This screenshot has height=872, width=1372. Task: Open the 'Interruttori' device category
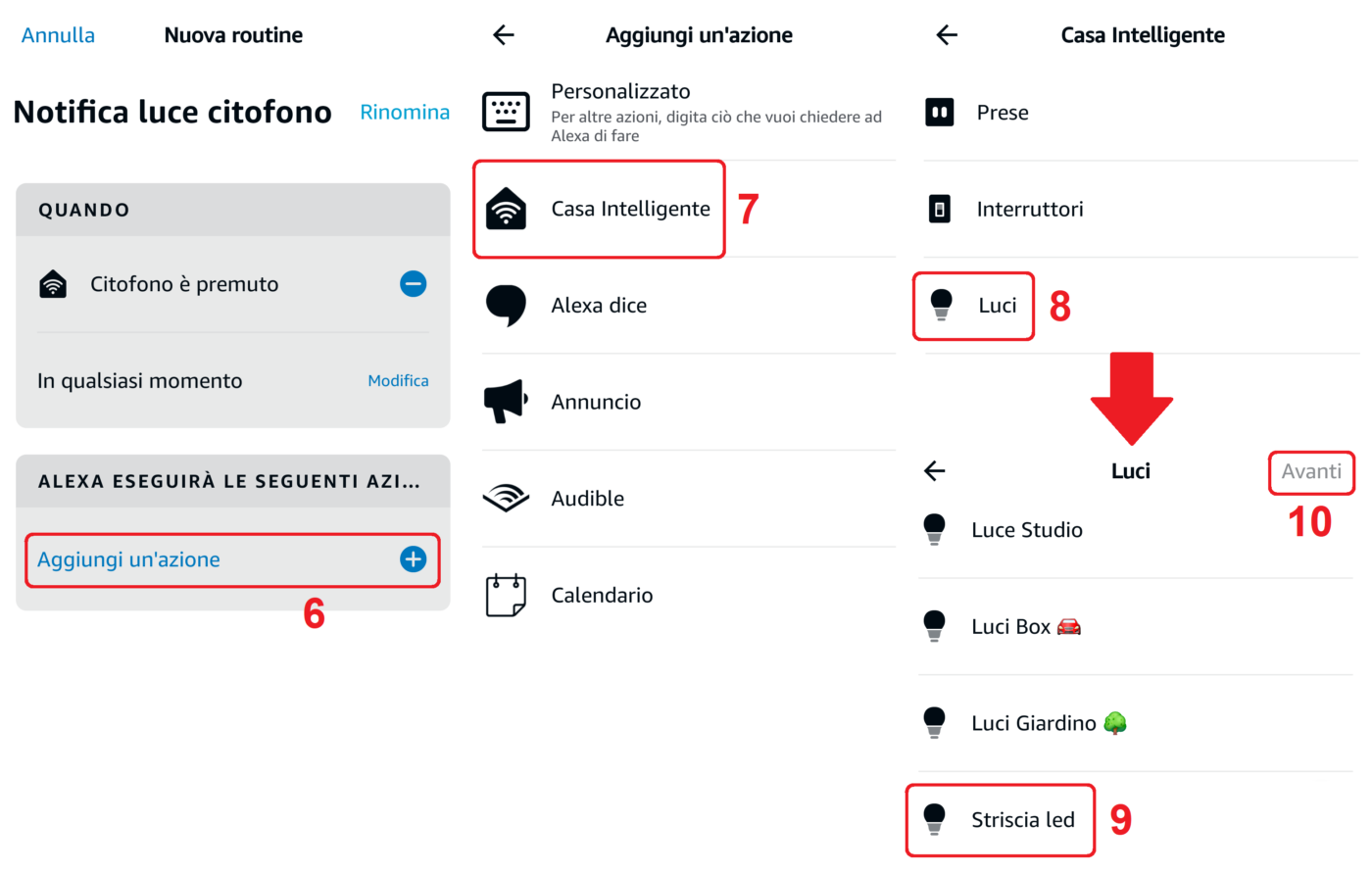1029,210
